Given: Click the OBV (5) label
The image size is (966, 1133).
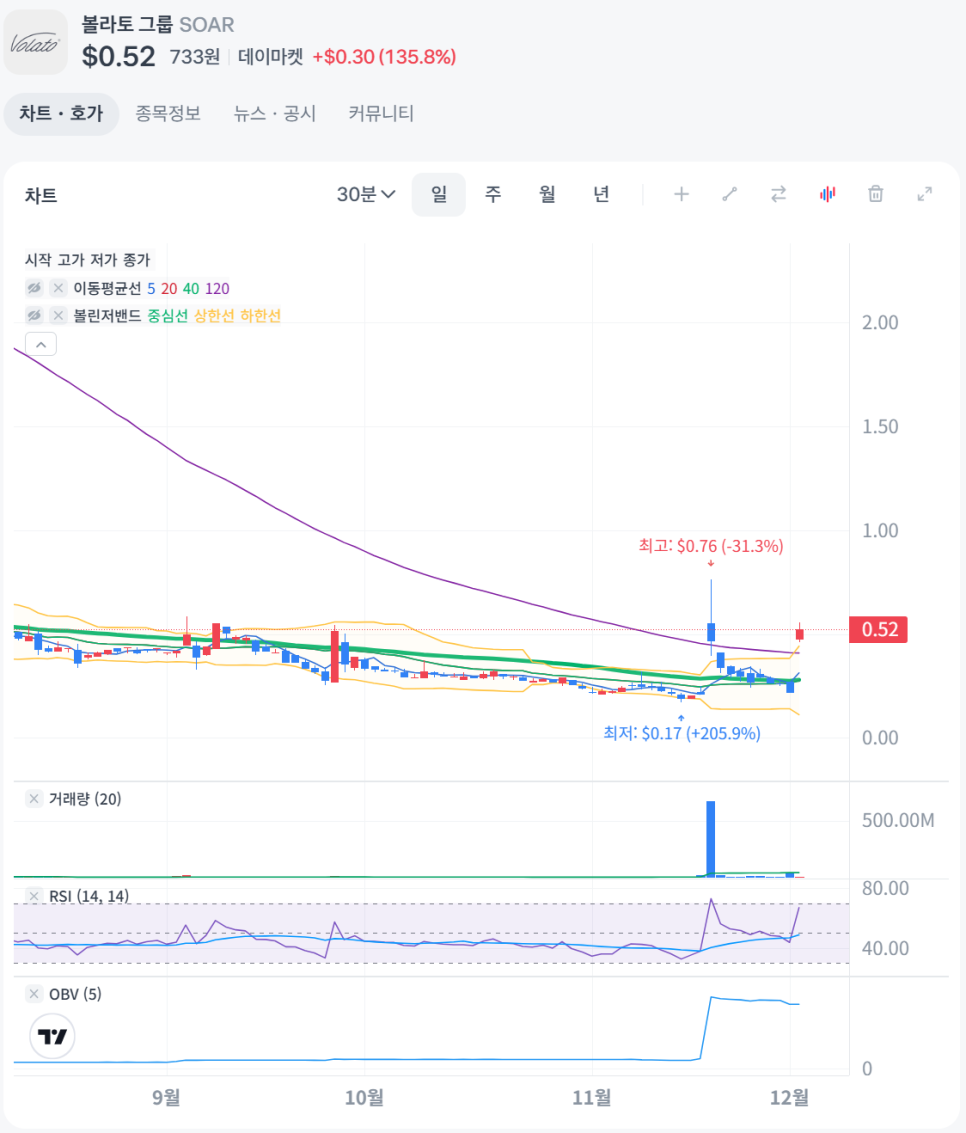Looking at the screenshot, I should coord(75,994).
